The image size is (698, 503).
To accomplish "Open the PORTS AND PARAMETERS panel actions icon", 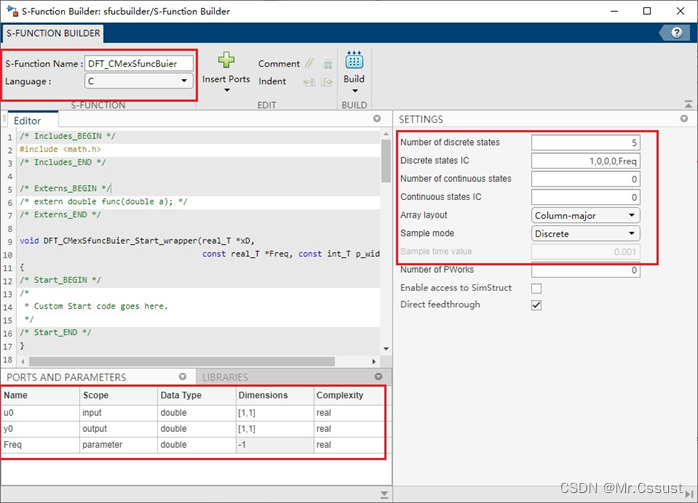I will [x=183, y=377].
